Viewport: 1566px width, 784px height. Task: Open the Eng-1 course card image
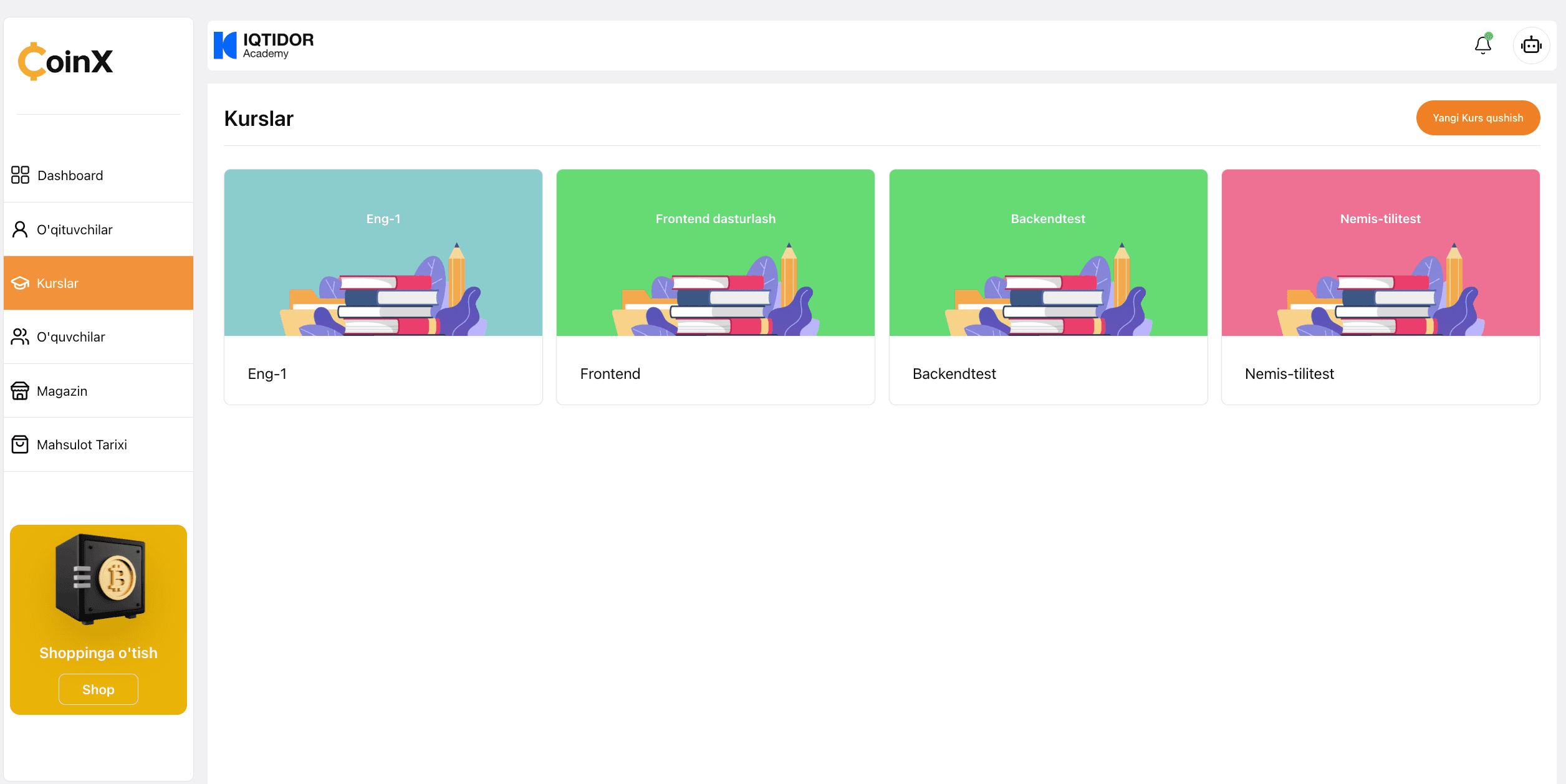point(383,252)
